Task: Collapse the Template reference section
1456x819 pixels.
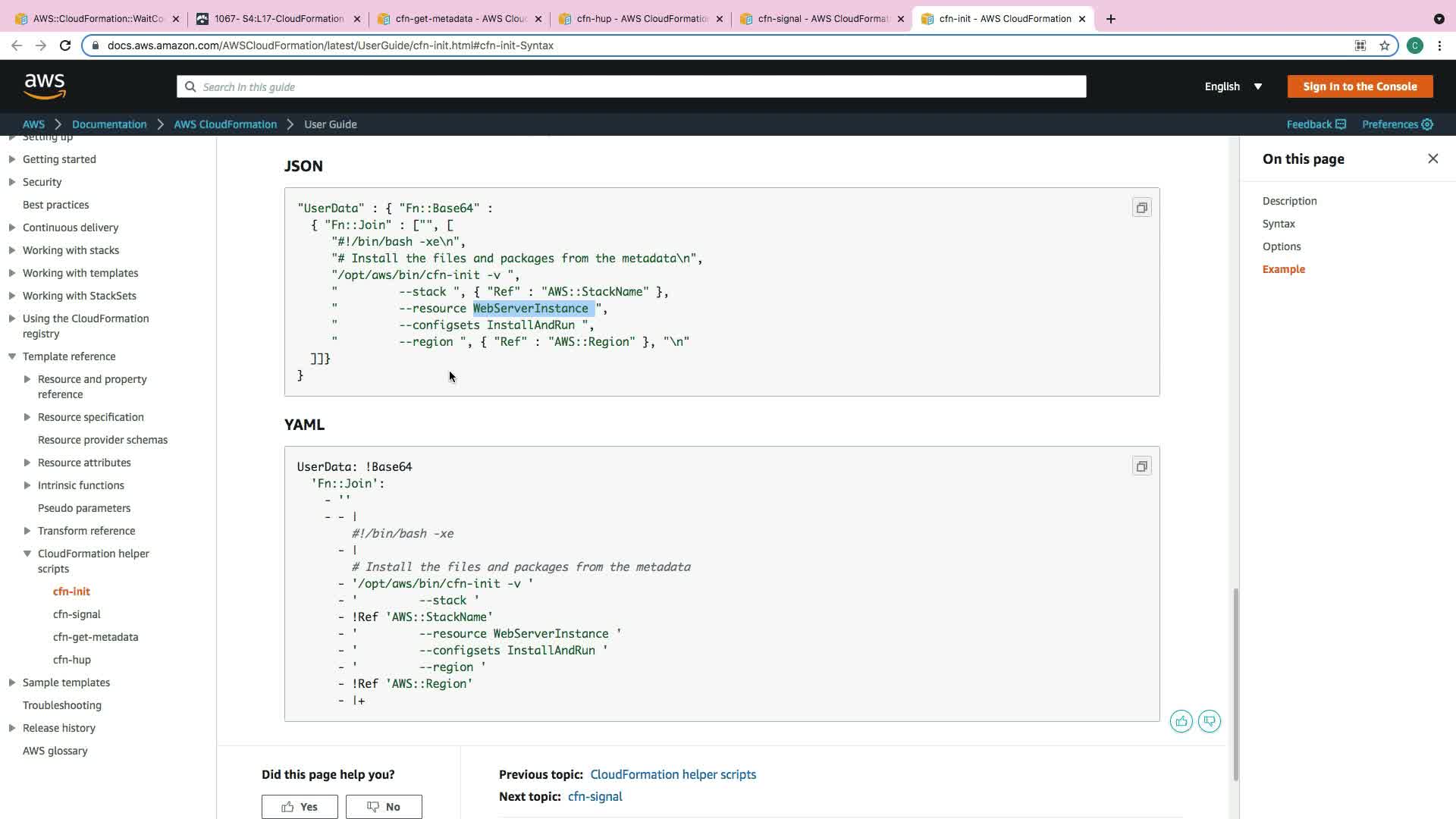Action: [12, 356]
